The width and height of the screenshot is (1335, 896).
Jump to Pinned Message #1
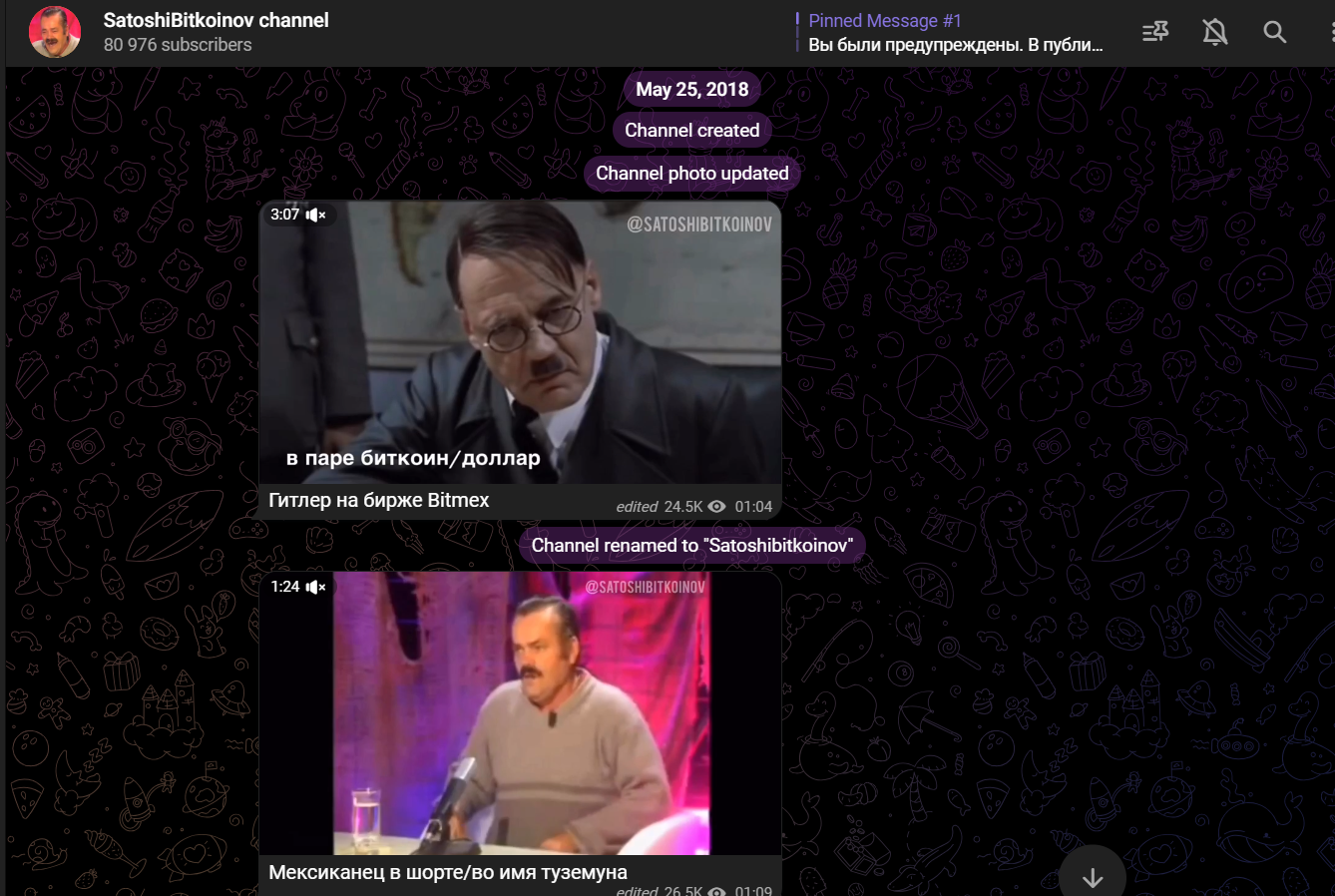click(x=956, y=33)
